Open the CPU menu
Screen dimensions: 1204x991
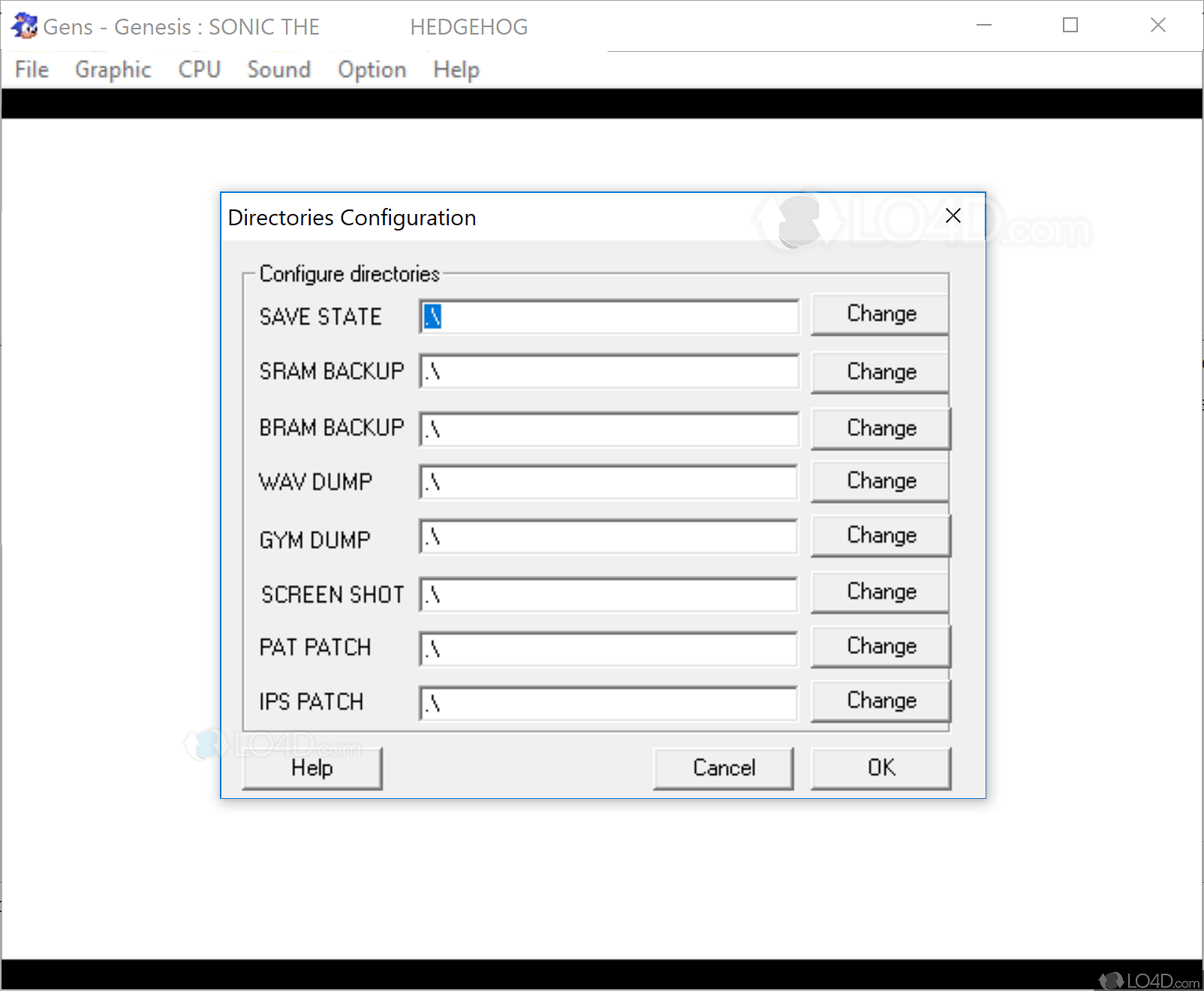[x=199, y=70]
